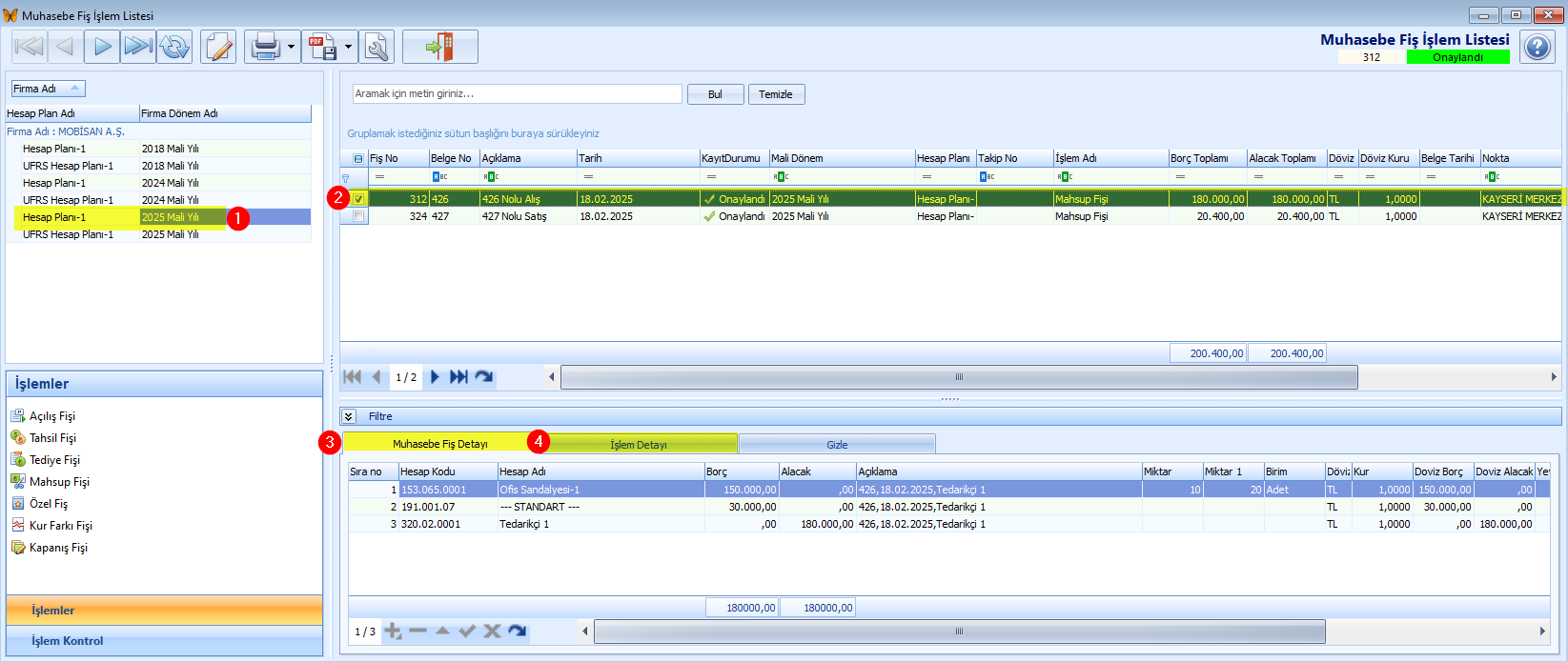Cancel edit with X icon in detail navigator
The height and width of the screenshot is (662, 1568).
click(492, 632)
